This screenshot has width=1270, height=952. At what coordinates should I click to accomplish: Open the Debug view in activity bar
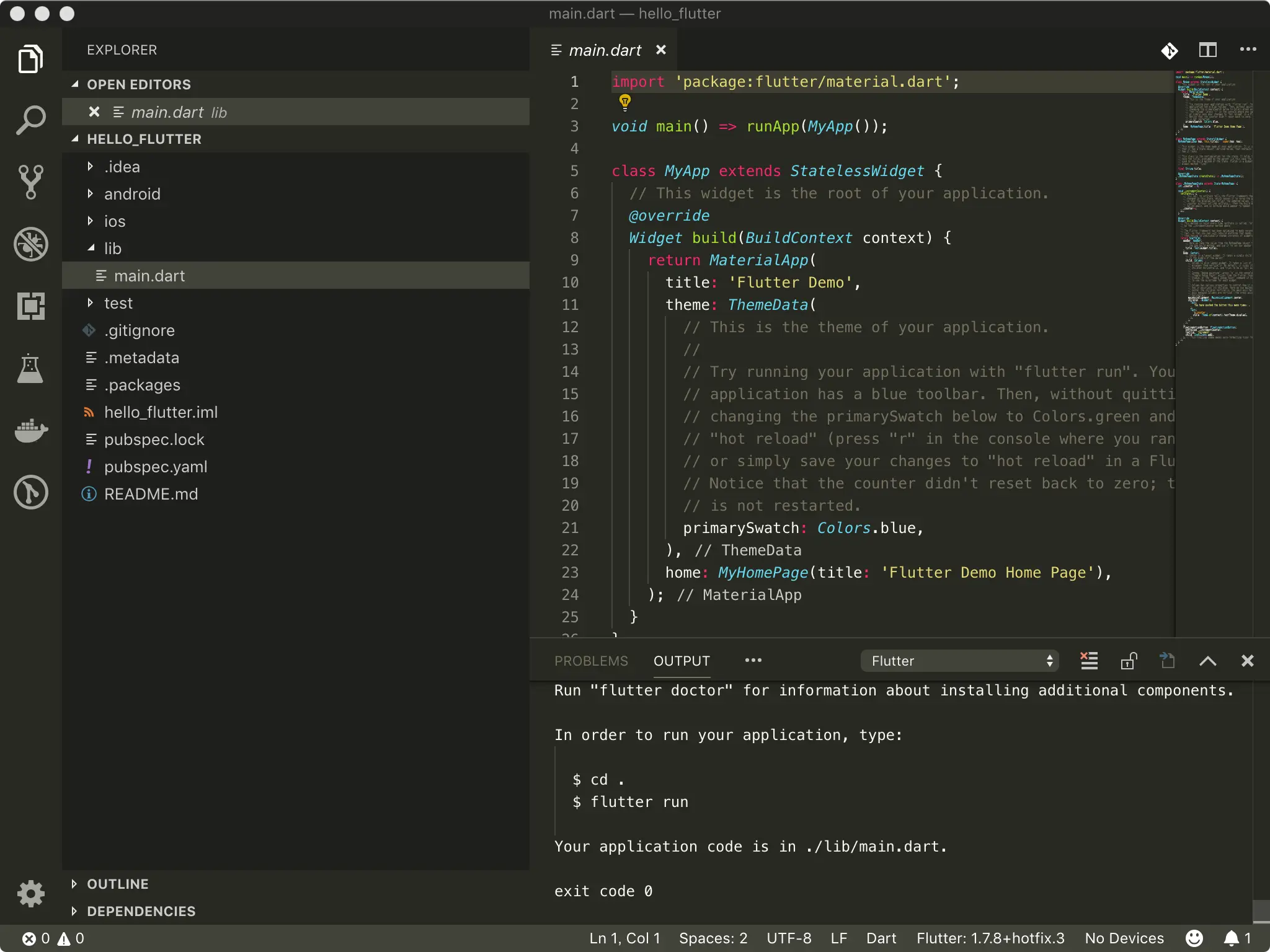[x=30, y=244]
